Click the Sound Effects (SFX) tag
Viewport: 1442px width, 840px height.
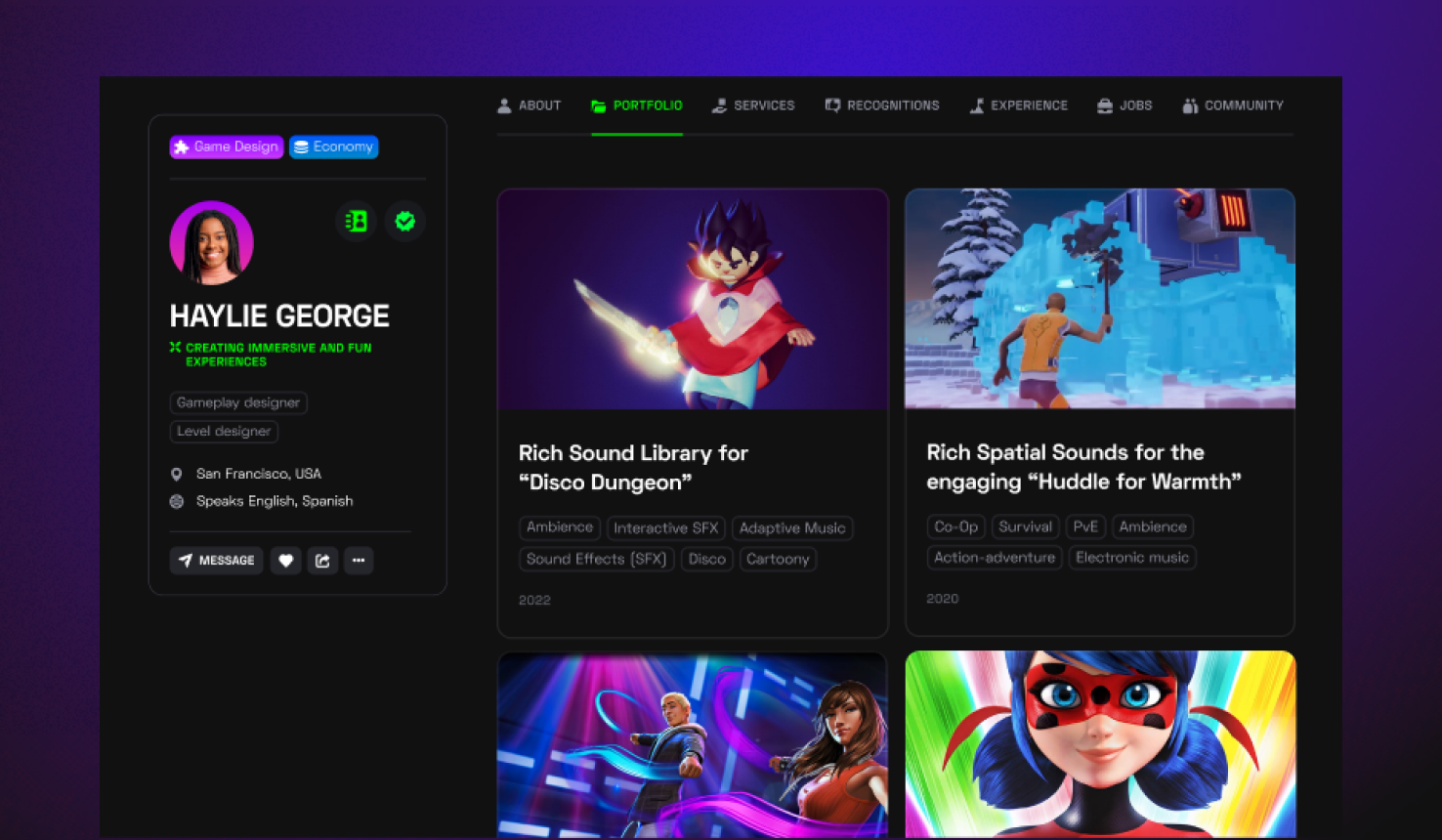pos(596,559)
